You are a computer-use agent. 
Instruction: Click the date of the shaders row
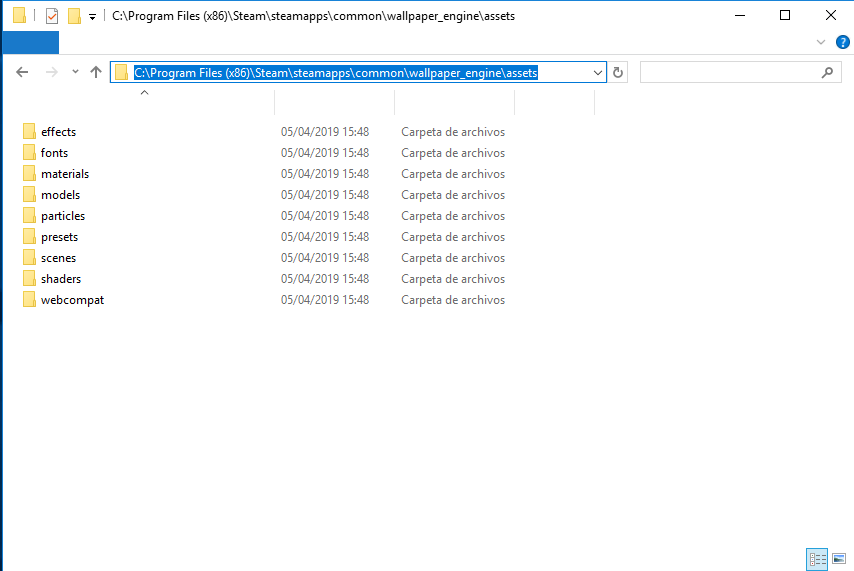pyautogui.click(x=325, y=279)
